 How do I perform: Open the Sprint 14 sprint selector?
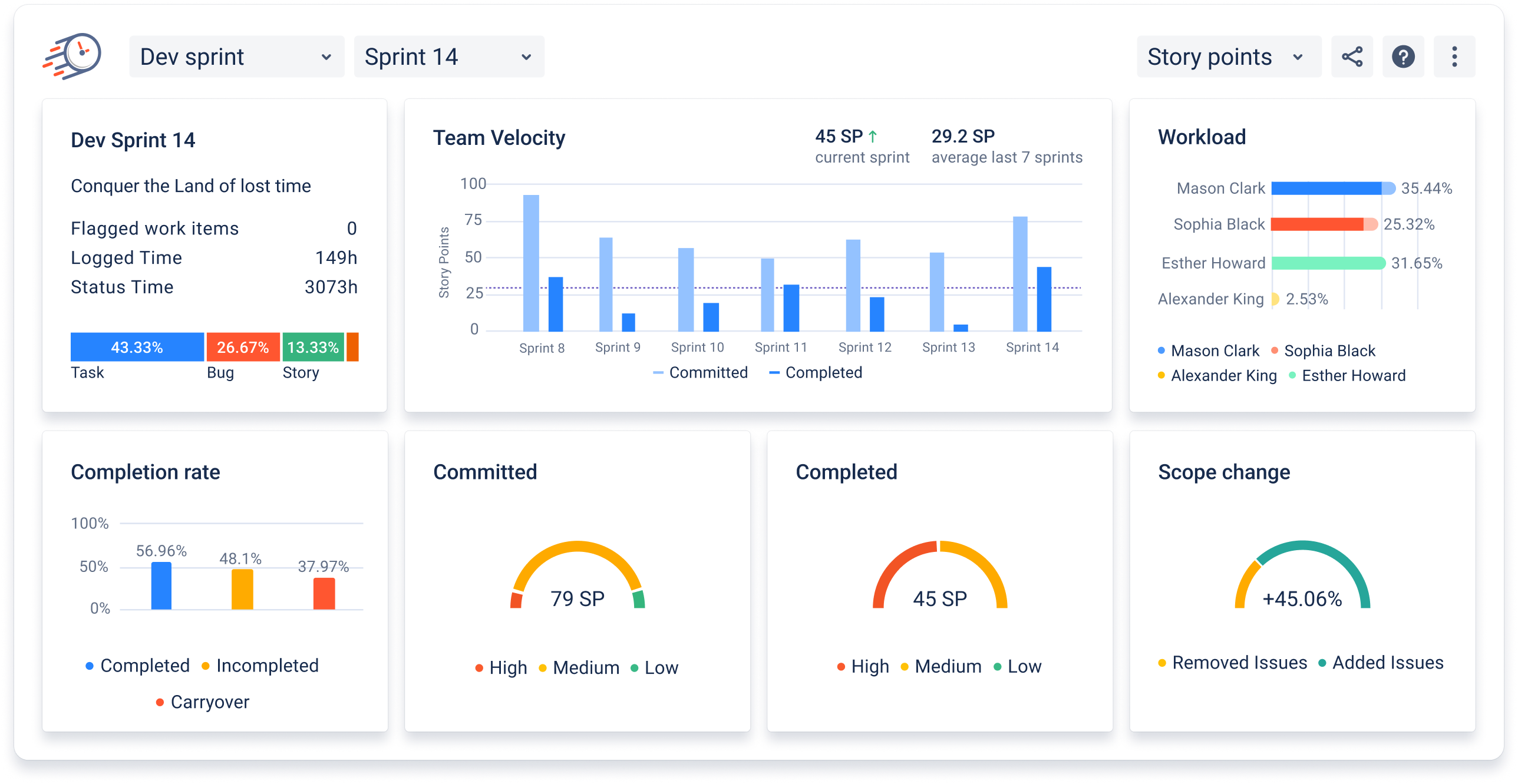pyautogui.click(x=449, y=56)
